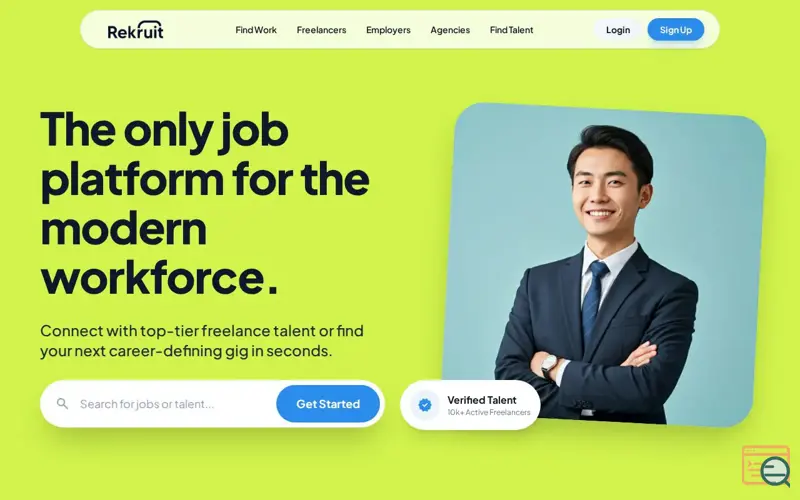The width and height of the screenshot is (800, 500).
Task: Click the browser search watermark icon
Action: (766, 466)
